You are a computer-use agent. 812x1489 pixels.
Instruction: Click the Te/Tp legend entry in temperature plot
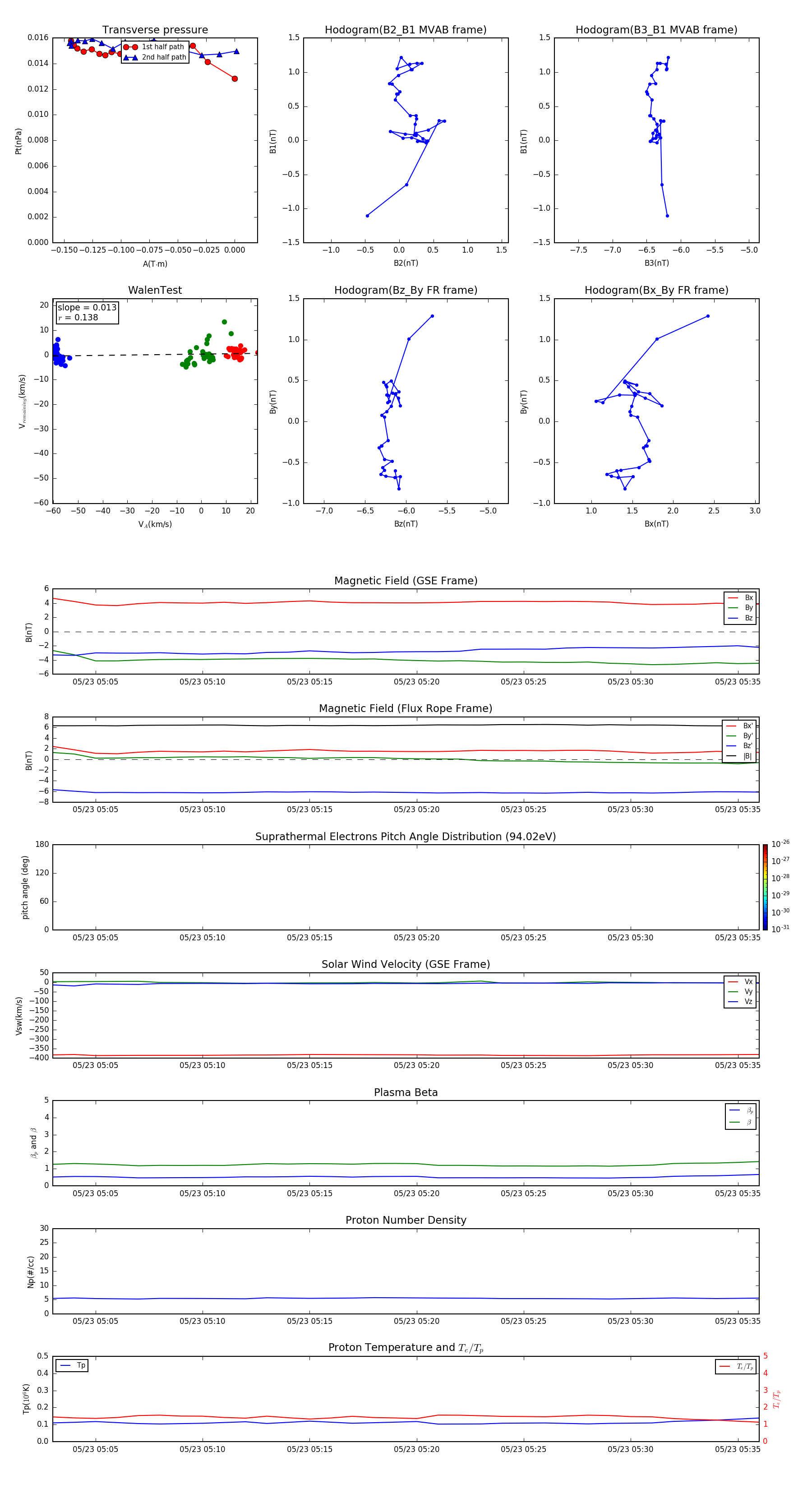click(736, 1367)
